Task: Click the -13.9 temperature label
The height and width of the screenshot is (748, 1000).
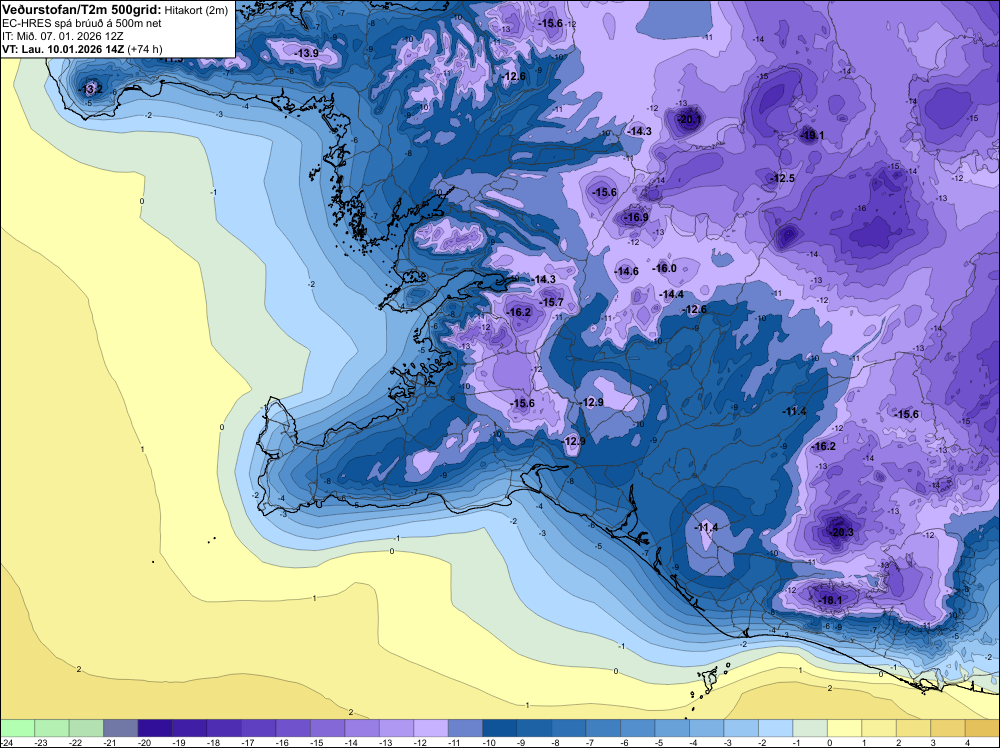Action: click(x=307, y=53)
